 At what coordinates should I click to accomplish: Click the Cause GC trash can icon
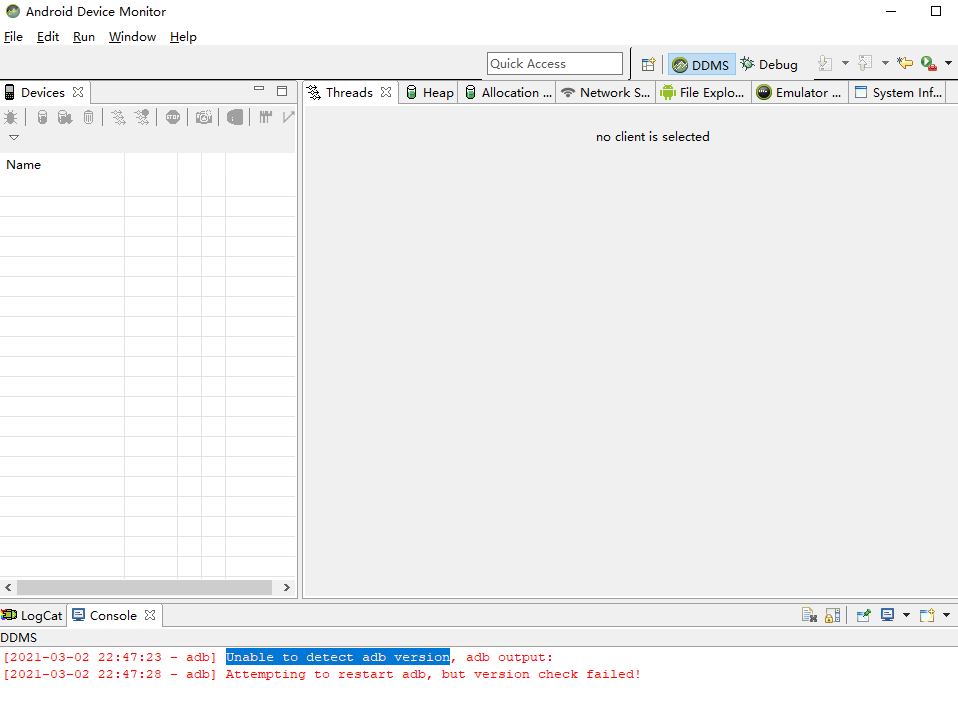(89, 117)
